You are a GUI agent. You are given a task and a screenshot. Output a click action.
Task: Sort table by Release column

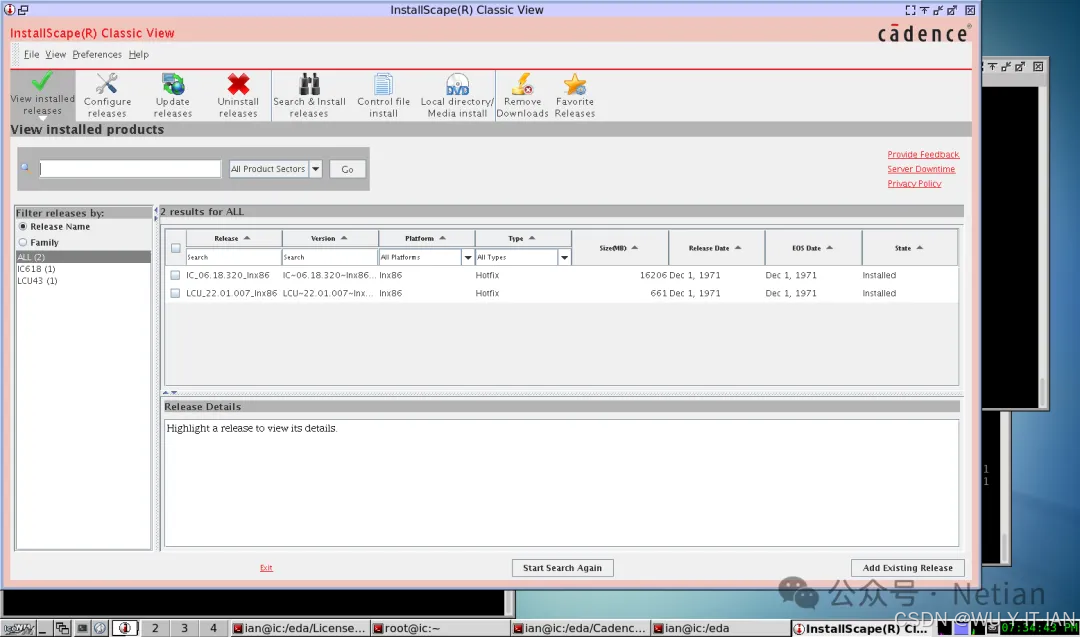click(x=233, y=238)
